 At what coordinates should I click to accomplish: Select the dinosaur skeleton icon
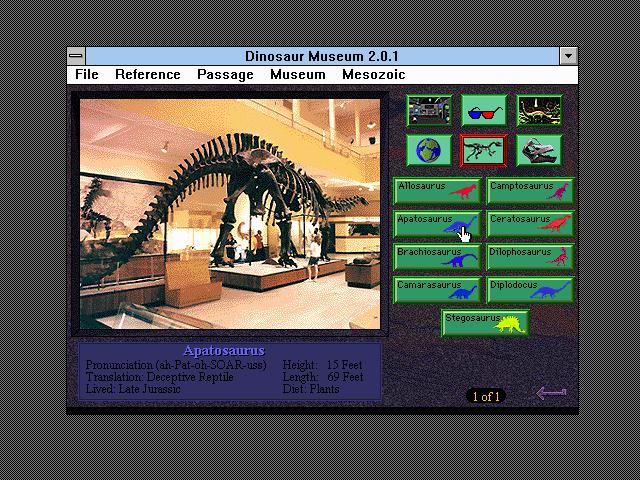pyautogui.click(x=484, y=150)
